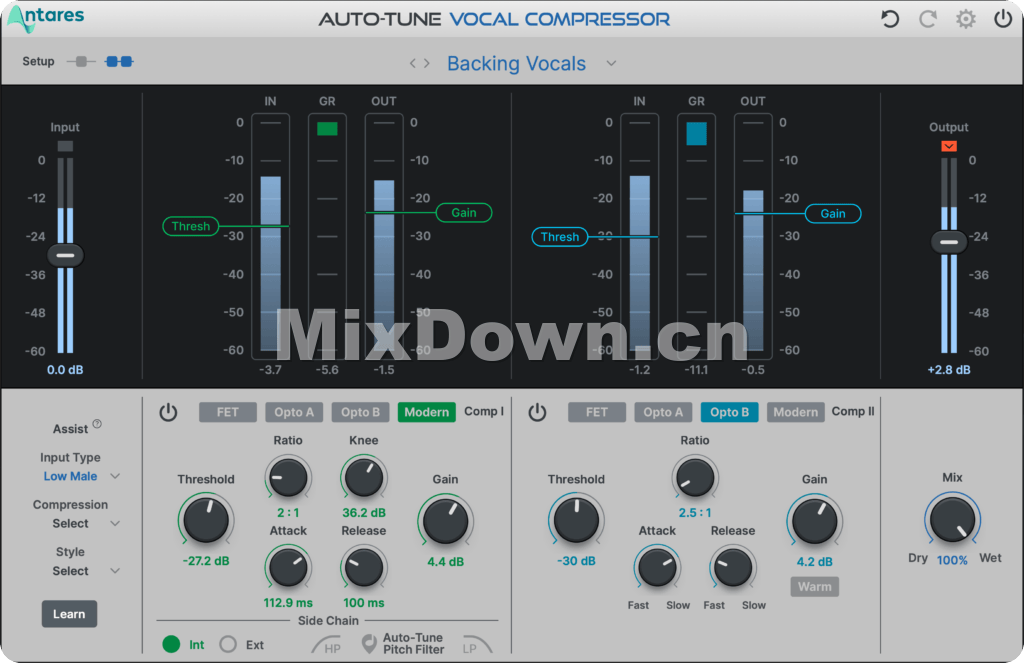
Task: Toggle Comp II power button
Action: (538, 412)
